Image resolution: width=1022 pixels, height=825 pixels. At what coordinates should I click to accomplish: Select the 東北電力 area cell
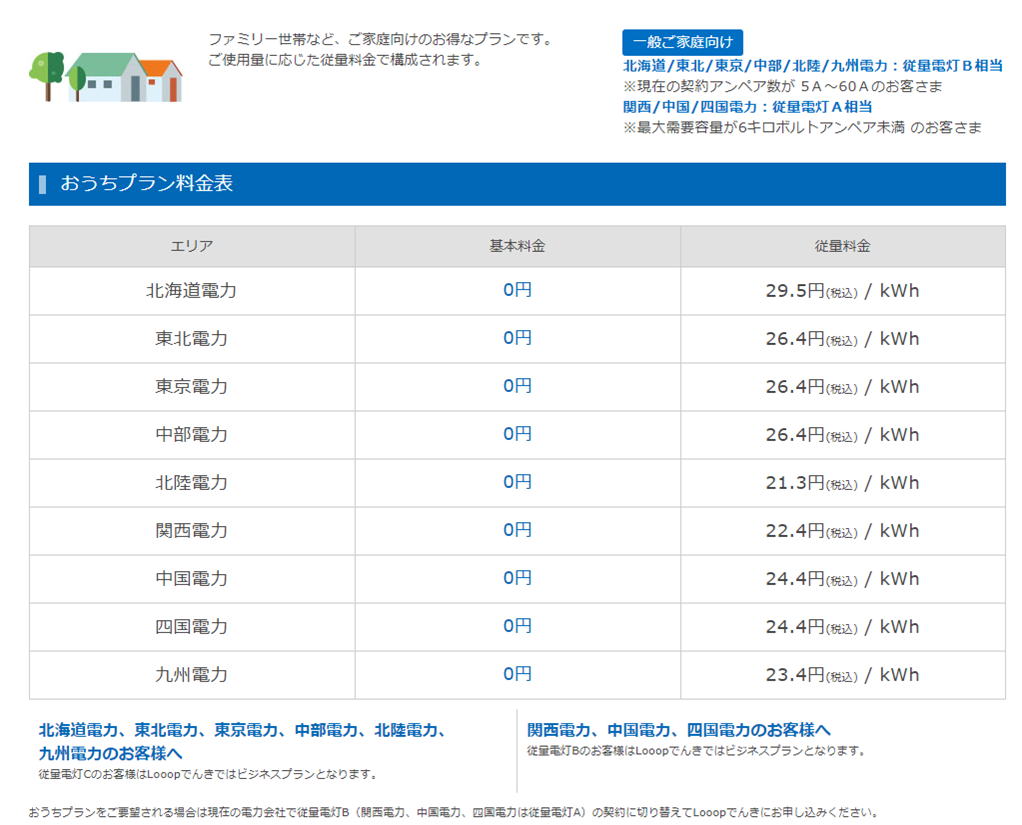point(192,339)
